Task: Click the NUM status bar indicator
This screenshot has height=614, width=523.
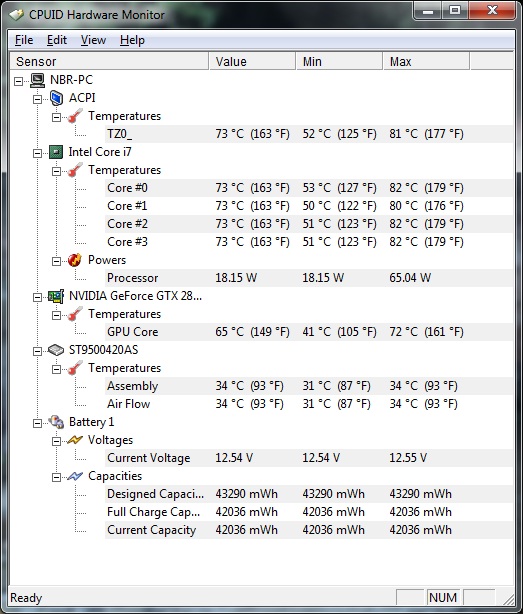Action: coord(443,598)
